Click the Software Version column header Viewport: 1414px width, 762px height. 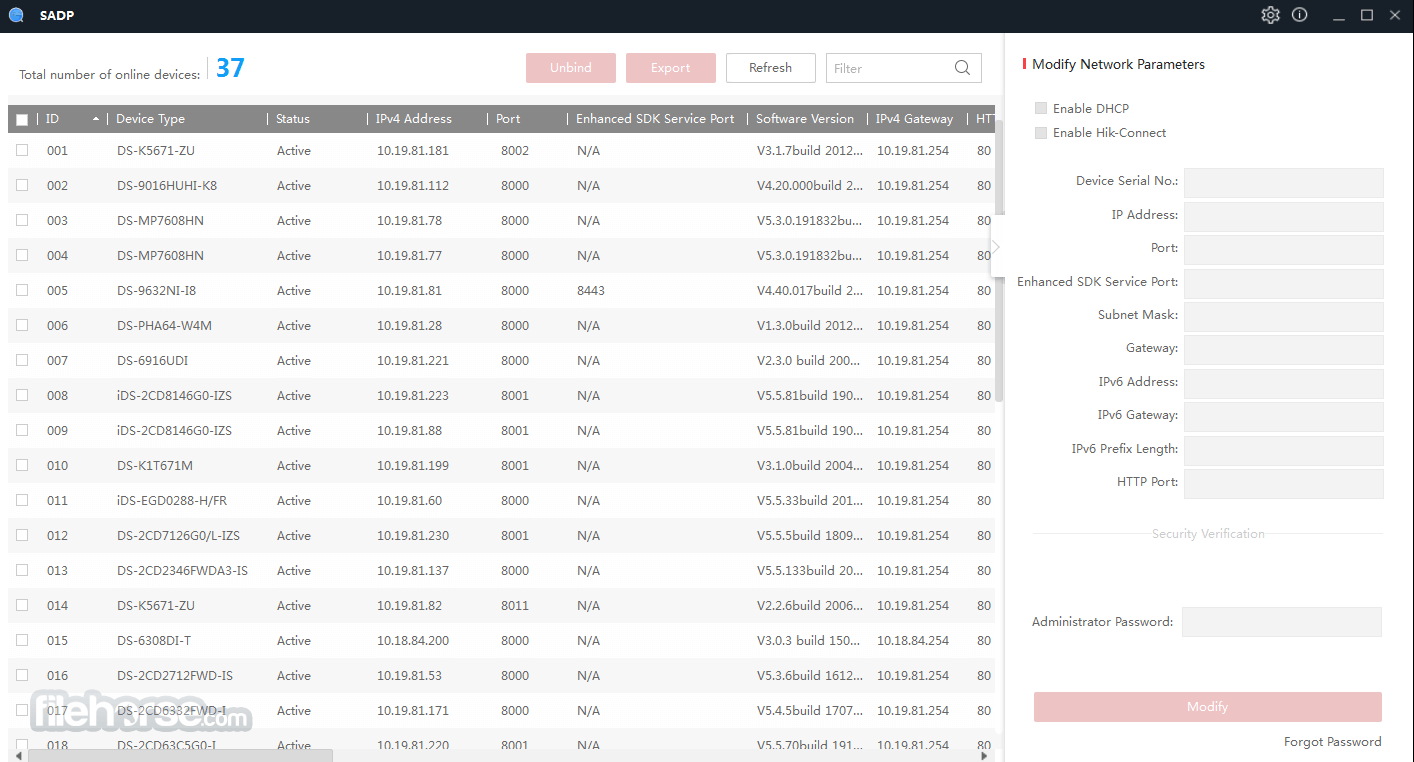coord(805,119)
